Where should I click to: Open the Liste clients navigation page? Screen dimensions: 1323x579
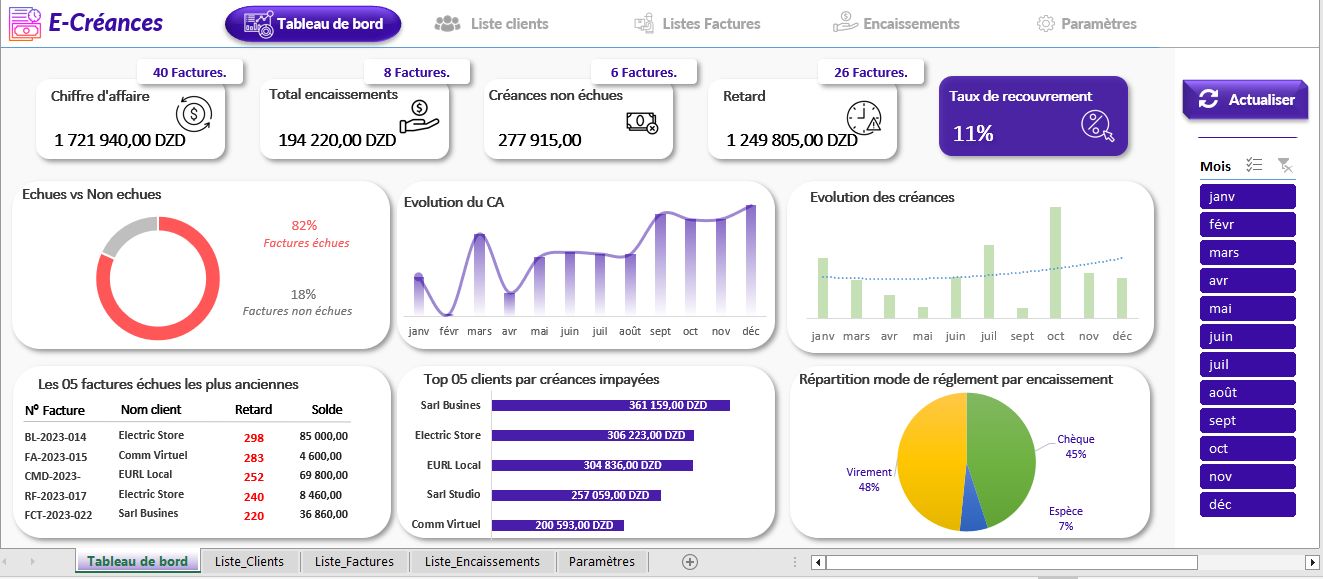tap(491, 24)
